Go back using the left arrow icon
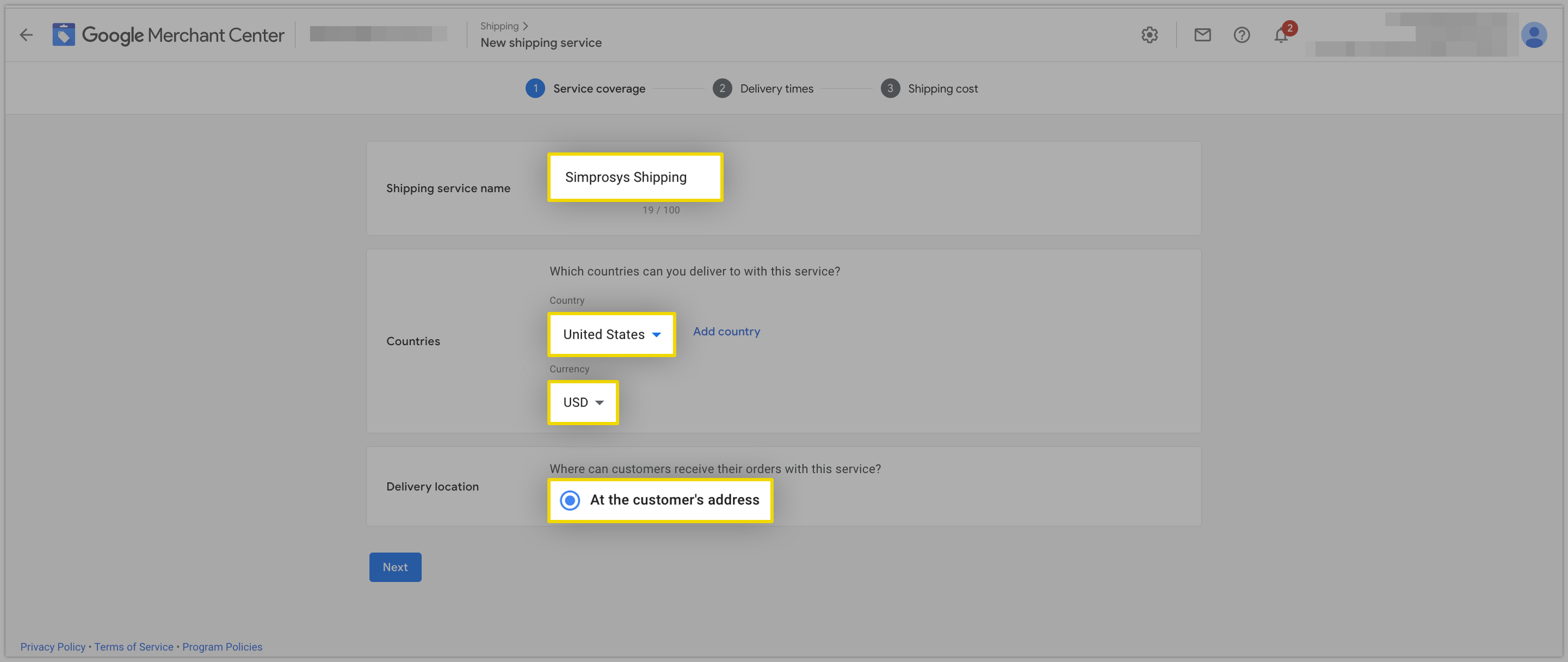Screen dimensions: 1568x662 [26, 35]
